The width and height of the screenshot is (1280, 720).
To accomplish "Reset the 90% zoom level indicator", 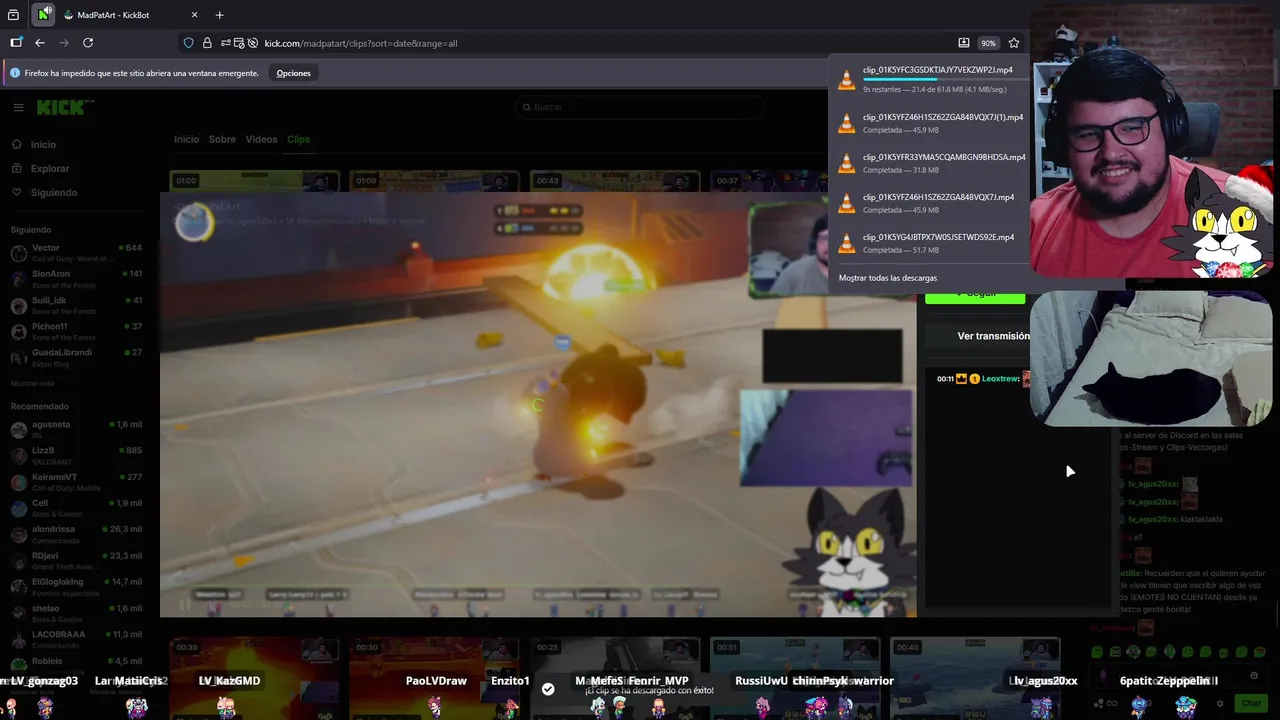I will point(988,43).
